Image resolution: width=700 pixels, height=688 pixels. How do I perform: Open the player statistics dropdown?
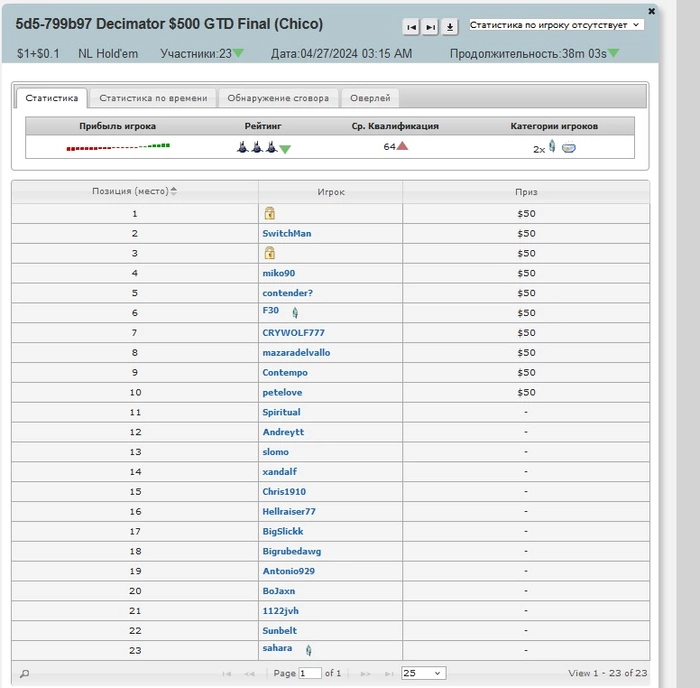coord(556,25)
